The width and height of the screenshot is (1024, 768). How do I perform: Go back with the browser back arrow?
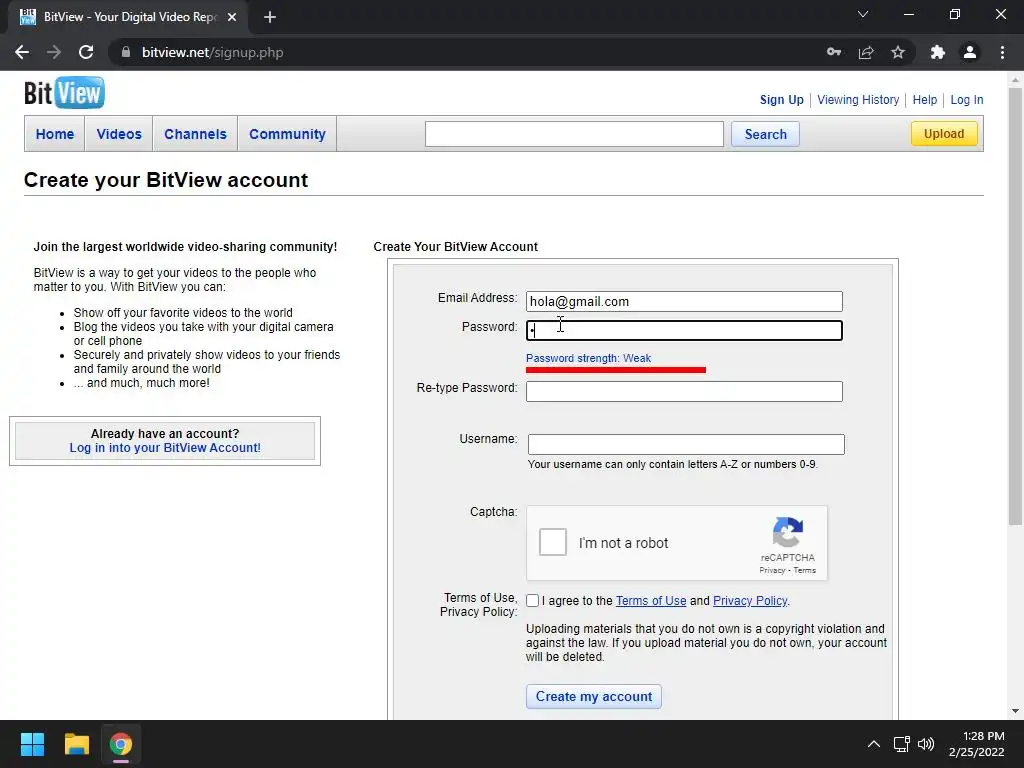tap(22, 52)
